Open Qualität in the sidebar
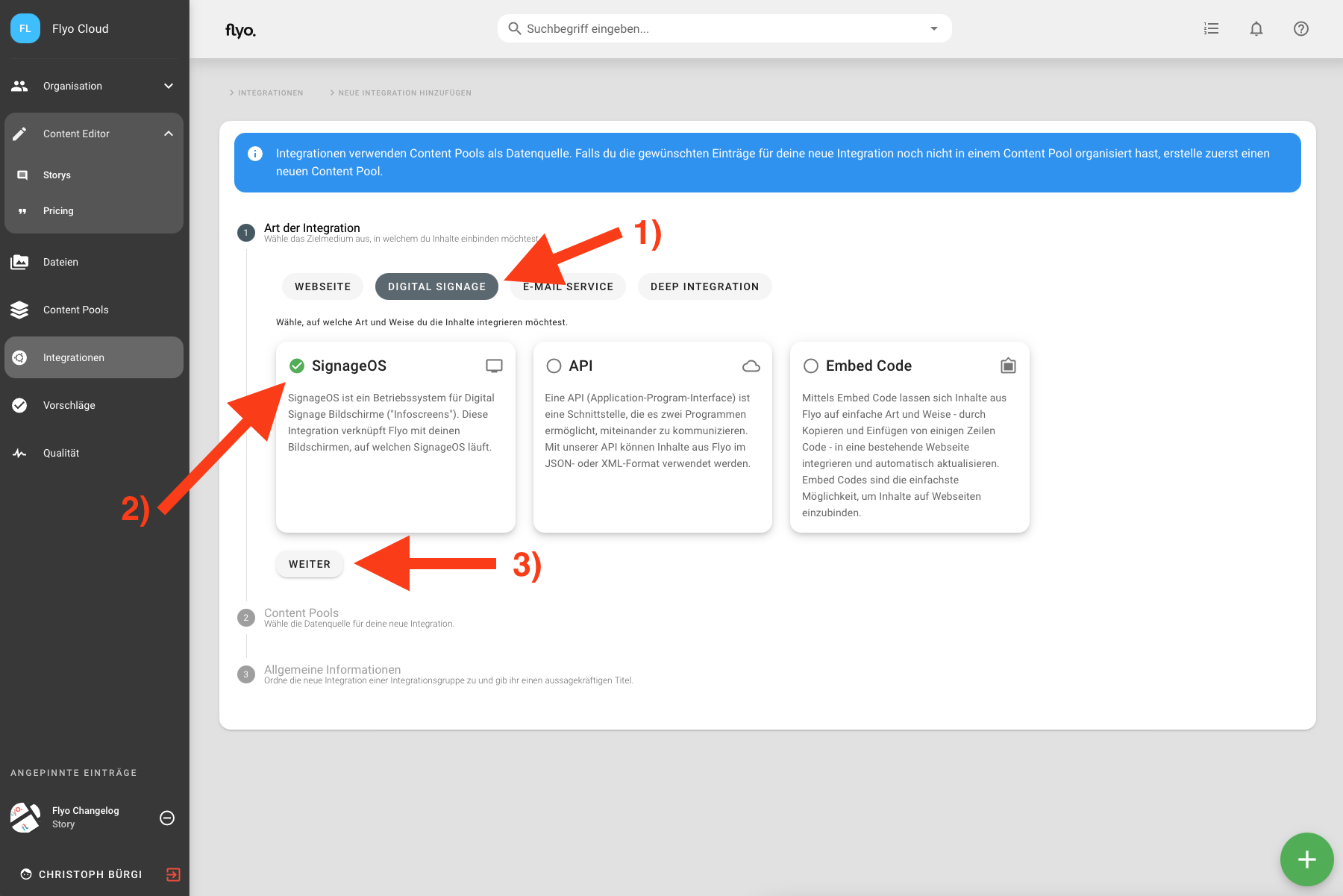This screenshot has height=896, width=1343. click(94, 453)
